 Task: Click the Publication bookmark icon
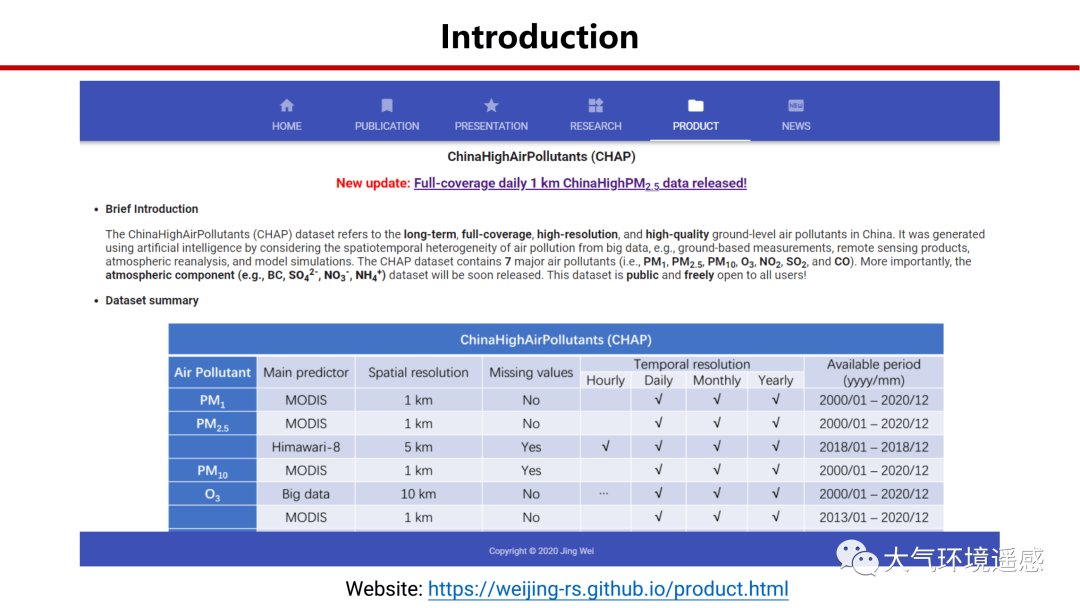[387, 105]
